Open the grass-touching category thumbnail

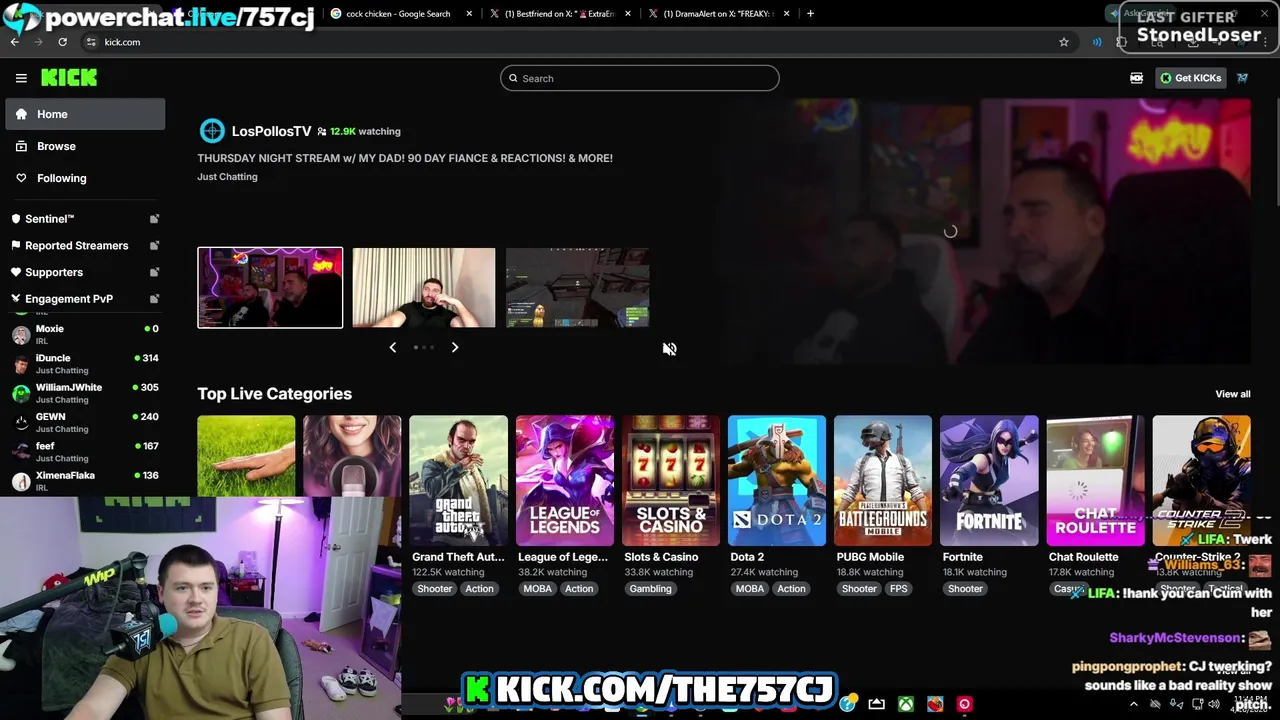coord(246,456)
